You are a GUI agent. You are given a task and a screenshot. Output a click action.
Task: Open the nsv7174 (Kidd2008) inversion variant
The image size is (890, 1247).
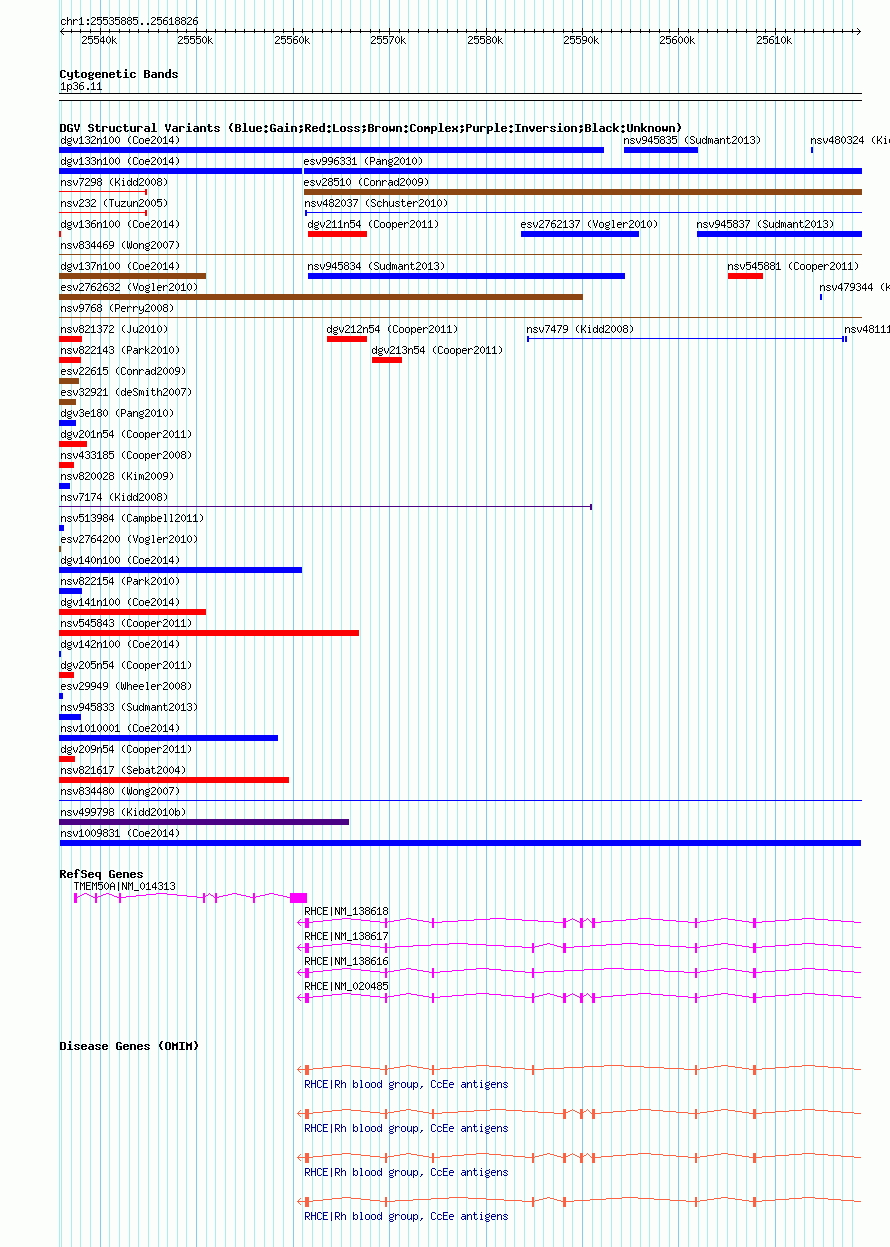point(326,507)
